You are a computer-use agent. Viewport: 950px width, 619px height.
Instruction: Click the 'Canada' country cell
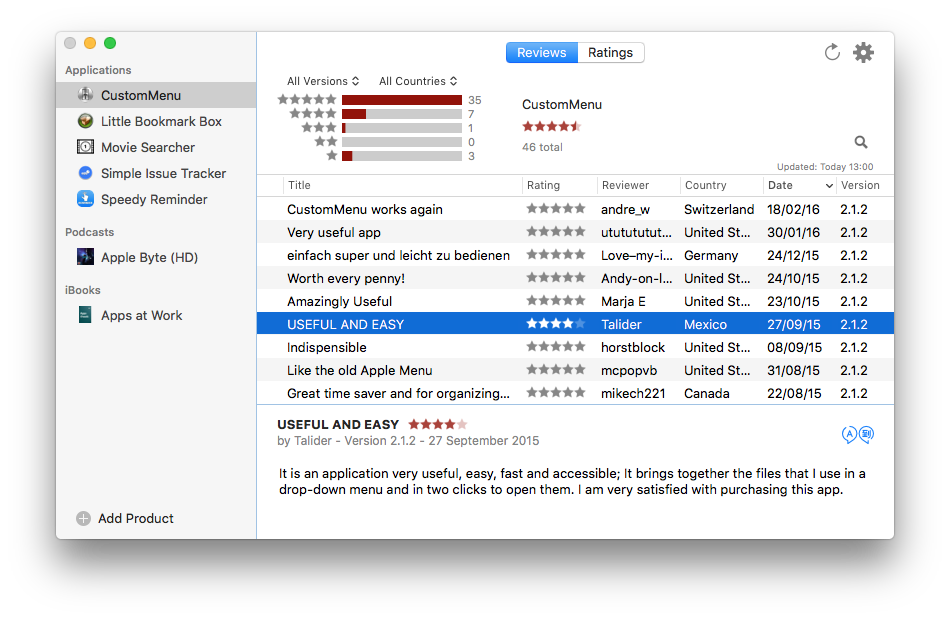706,394
